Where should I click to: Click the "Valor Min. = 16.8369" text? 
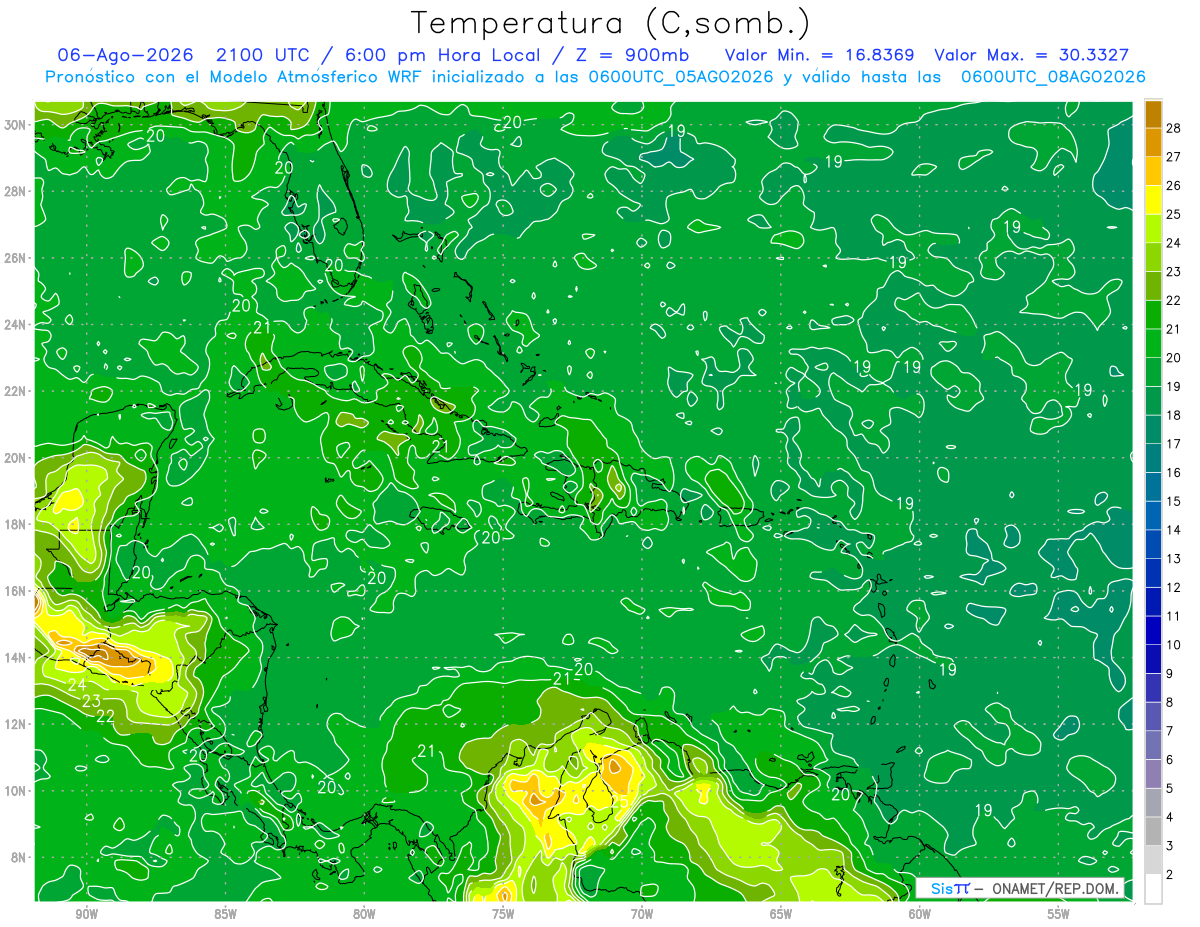pyautogui.click(x=820, y=55)
